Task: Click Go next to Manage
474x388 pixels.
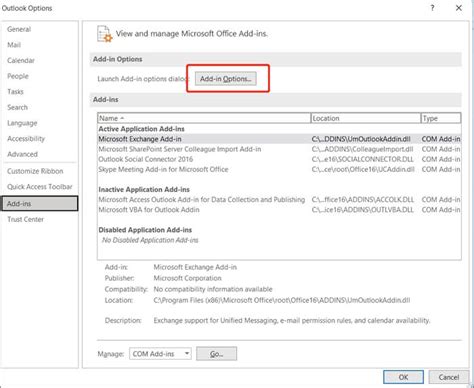Action: (x=217, y=354)
